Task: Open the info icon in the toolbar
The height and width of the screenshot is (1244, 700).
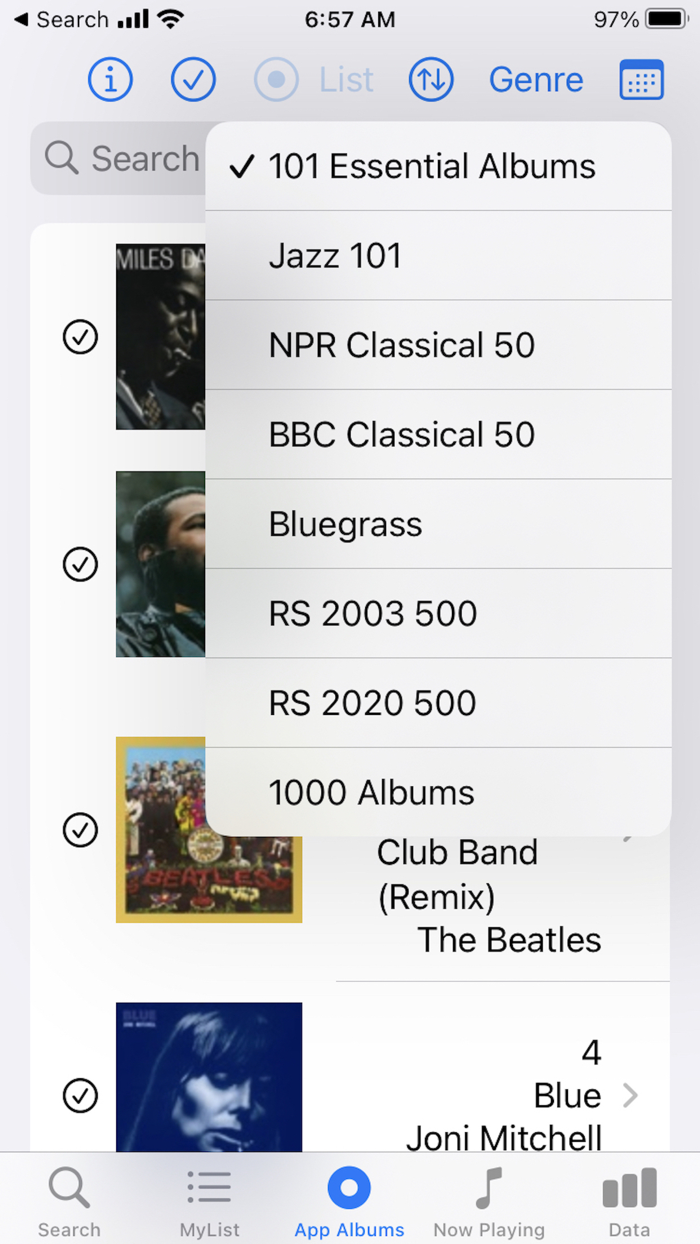Action: [x=110, y=80]
